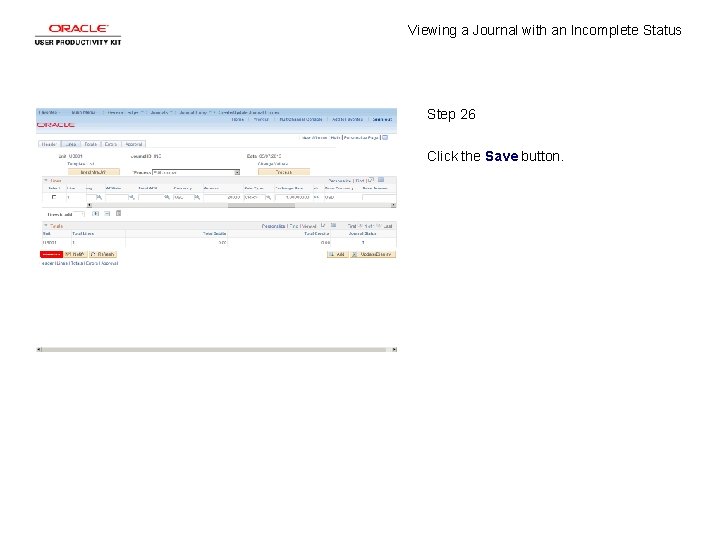
Task: Click the Personalize Page link
Action: tap(361, 138)
